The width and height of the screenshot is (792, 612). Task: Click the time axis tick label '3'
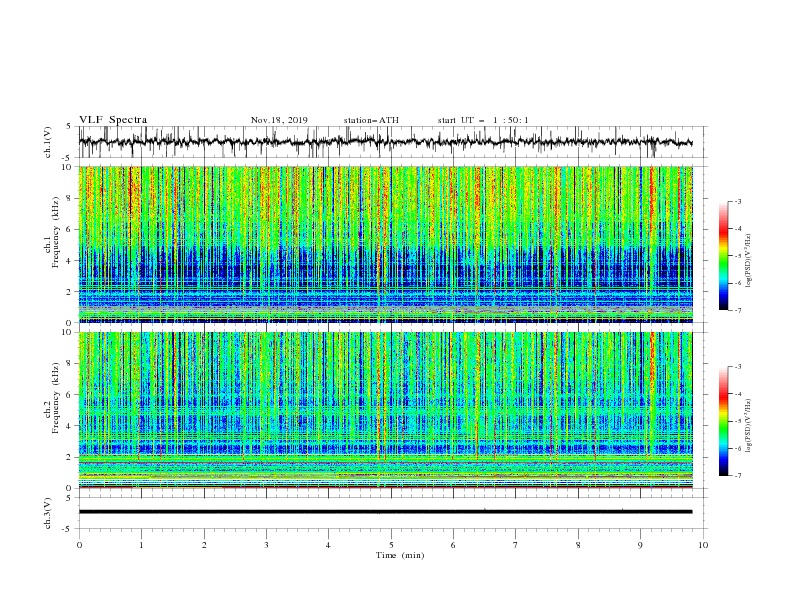(266, 545)
